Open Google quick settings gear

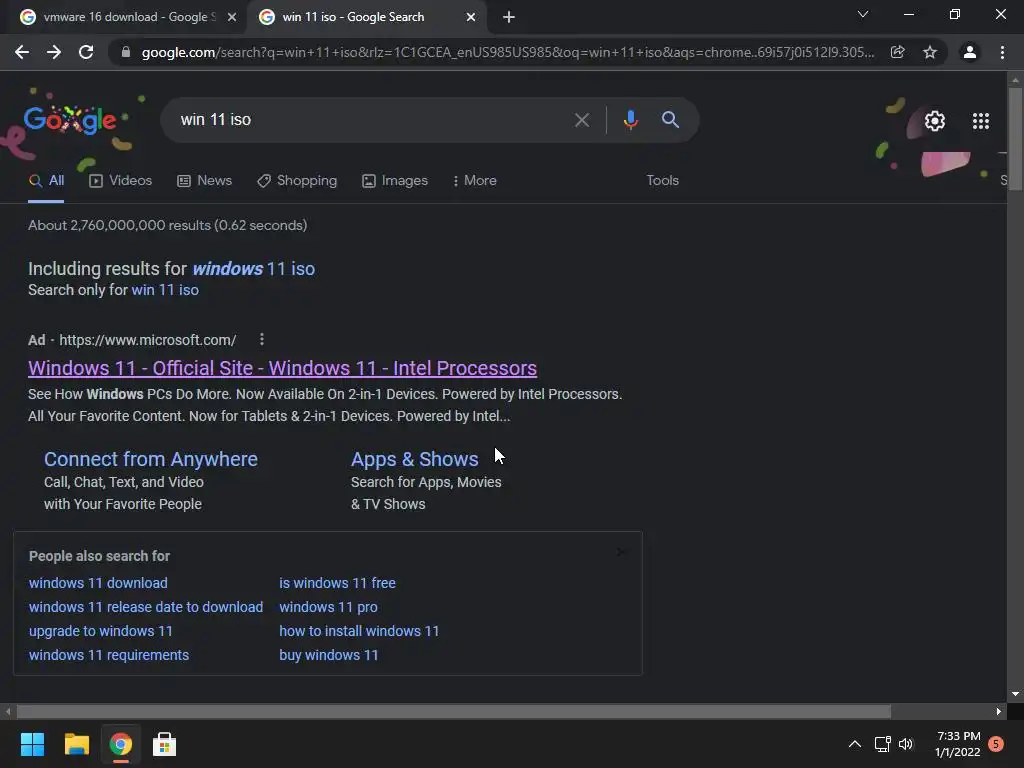pos(935,121)
